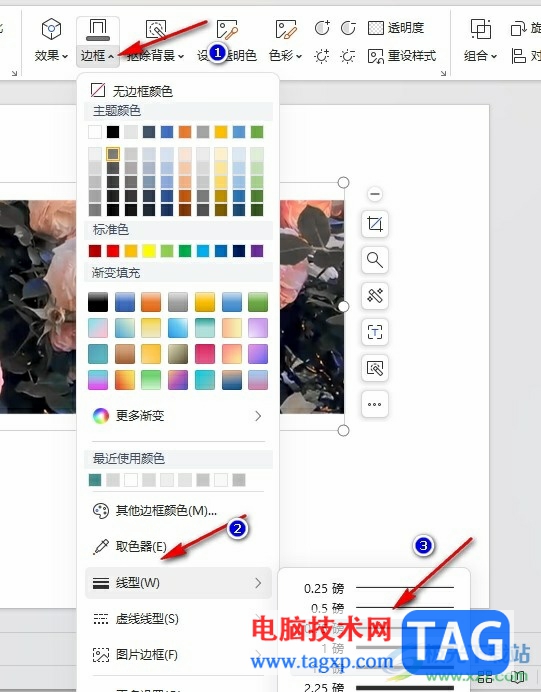Click the 组合 group icon
This screenshot has height=692, width=541.
[481, 29]
